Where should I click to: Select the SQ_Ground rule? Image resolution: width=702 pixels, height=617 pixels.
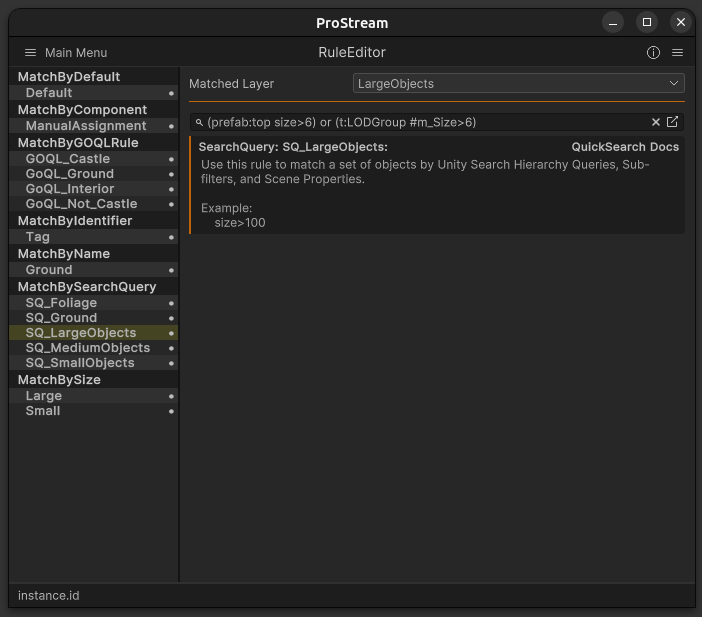coord(94,318)
